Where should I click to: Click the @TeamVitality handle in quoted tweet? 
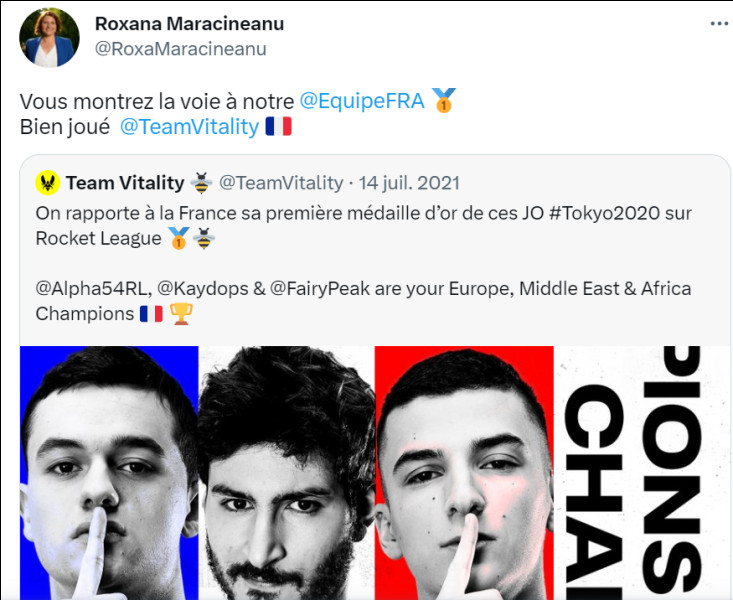pyautogui.click(x=281, y=183)
